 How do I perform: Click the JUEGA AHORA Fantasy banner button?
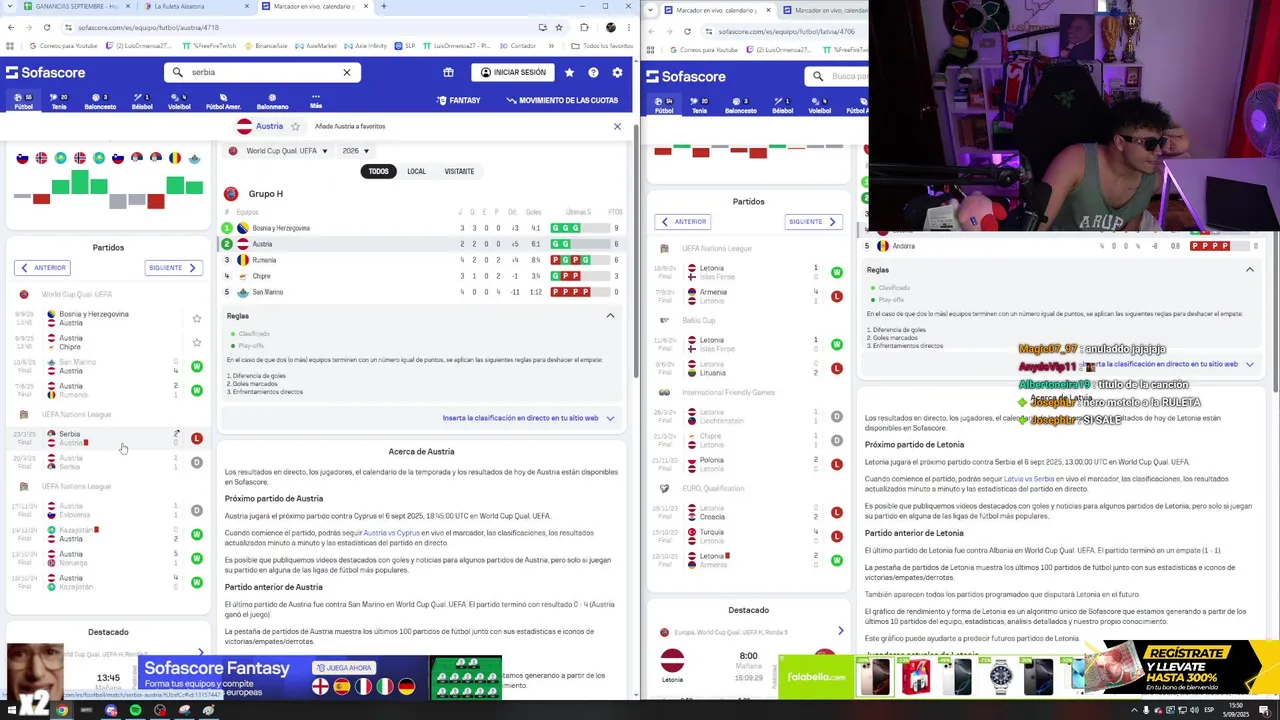point(344,668)
